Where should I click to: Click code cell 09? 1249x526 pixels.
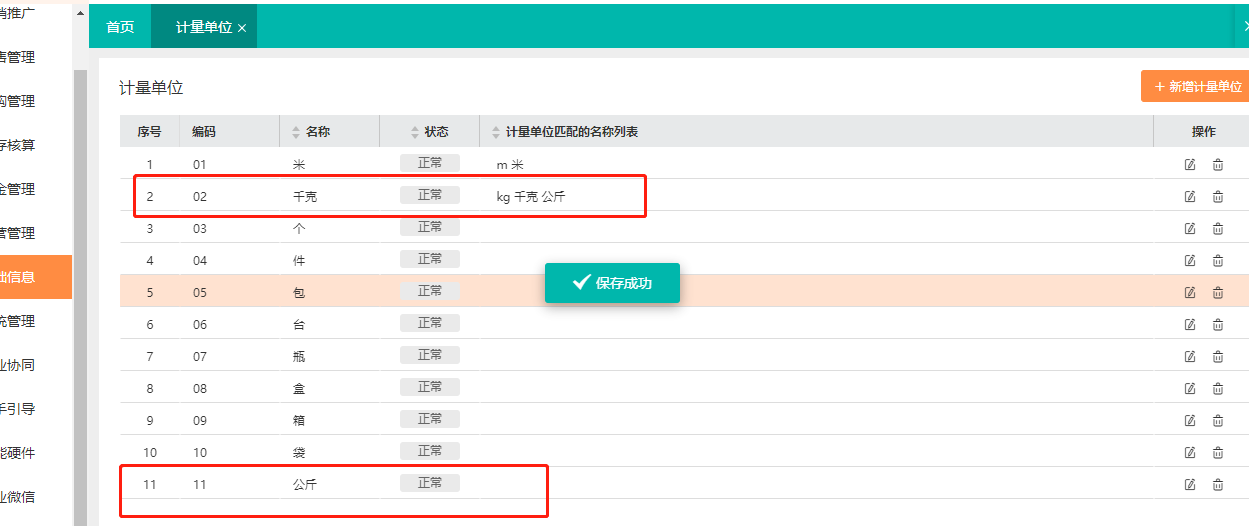coord(200,421)
